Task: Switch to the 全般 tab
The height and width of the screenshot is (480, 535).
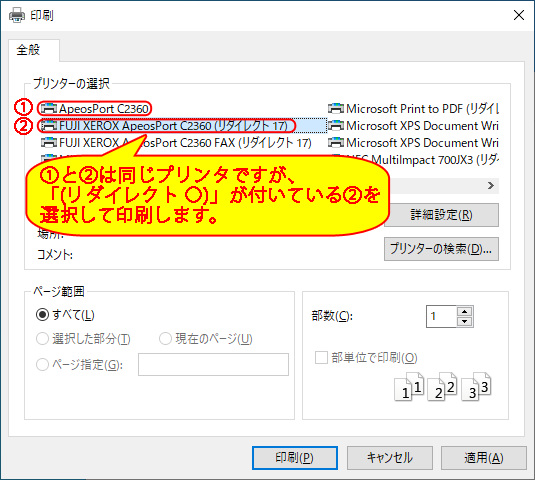Action: coord(28,50)
